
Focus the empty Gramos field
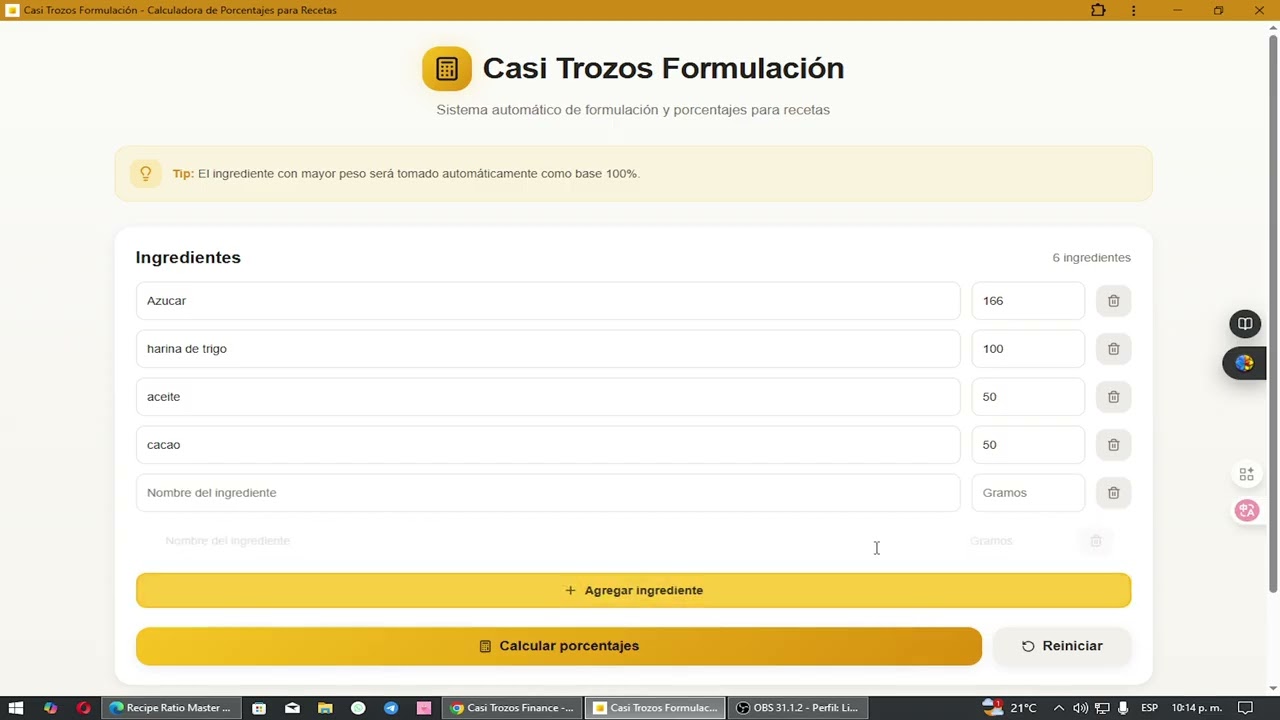coord(1028,493)
